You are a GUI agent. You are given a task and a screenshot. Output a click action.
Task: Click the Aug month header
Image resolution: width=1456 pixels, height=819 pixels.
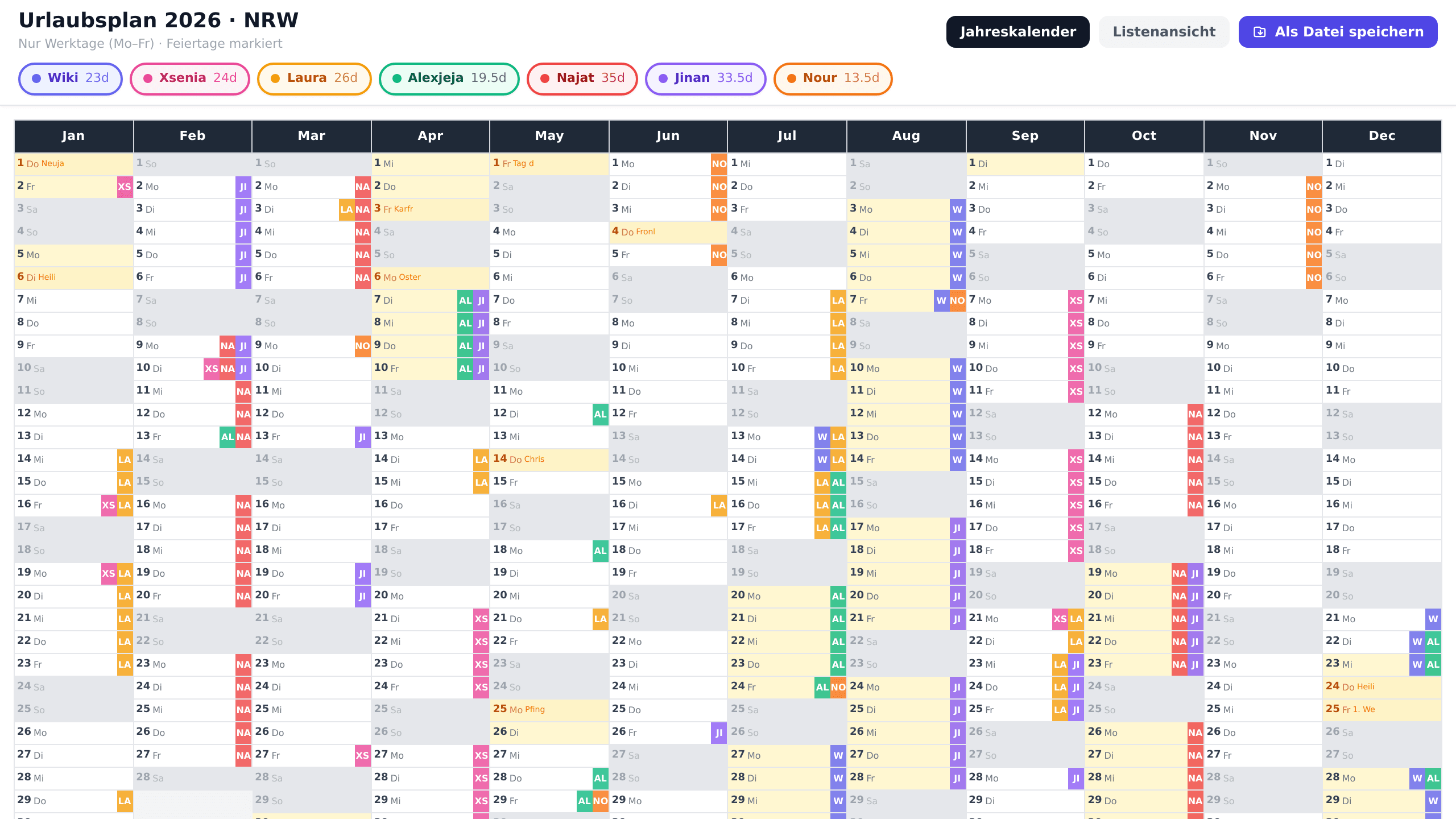point(906,136)
